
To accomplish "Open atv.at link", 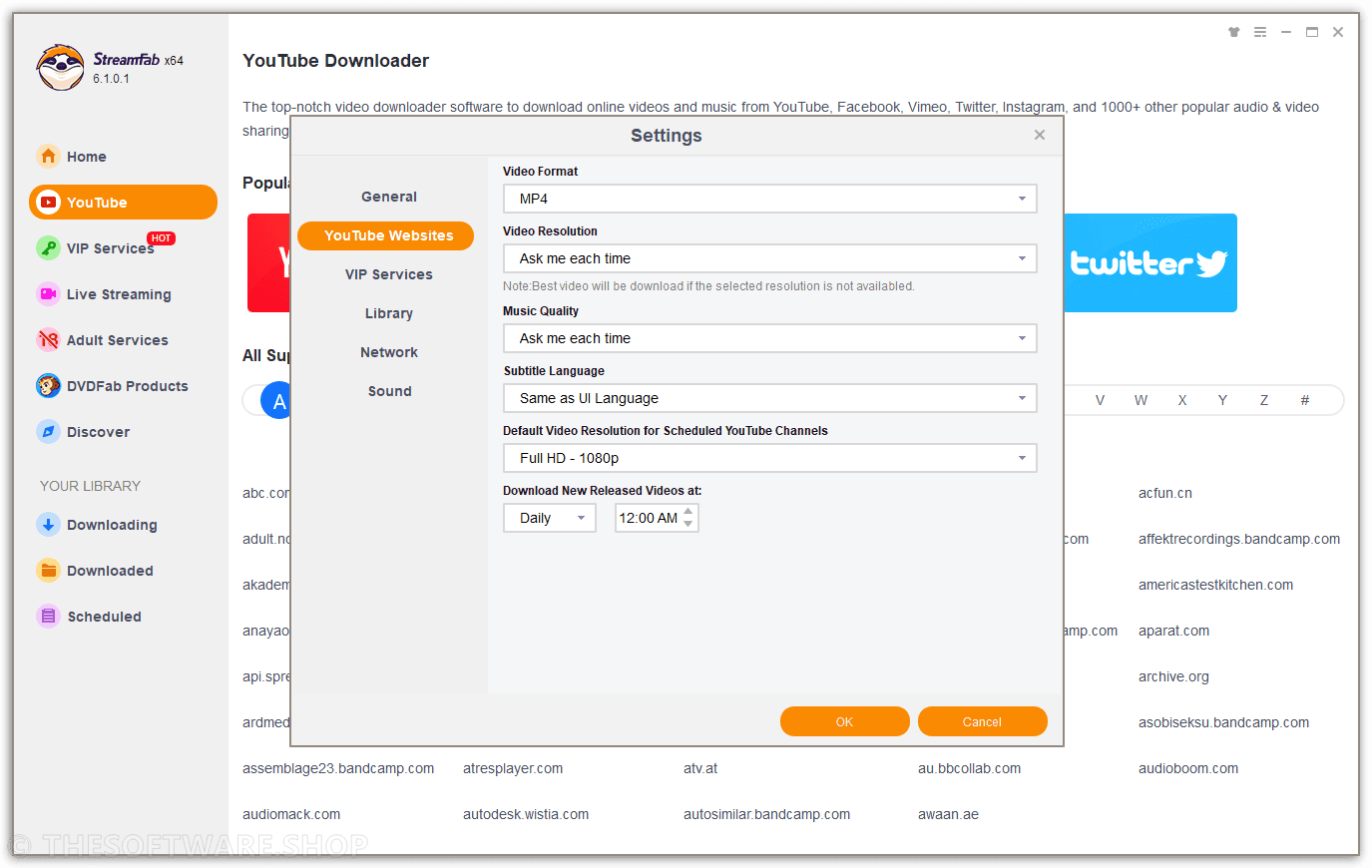I will (x=700, y=768).
